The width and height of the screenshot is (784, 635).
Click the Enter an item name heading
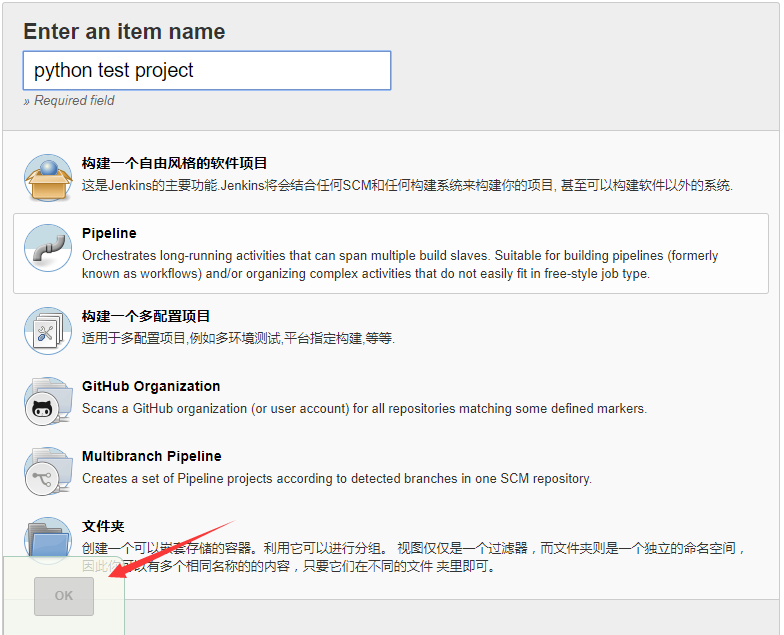tap(124, 32)
